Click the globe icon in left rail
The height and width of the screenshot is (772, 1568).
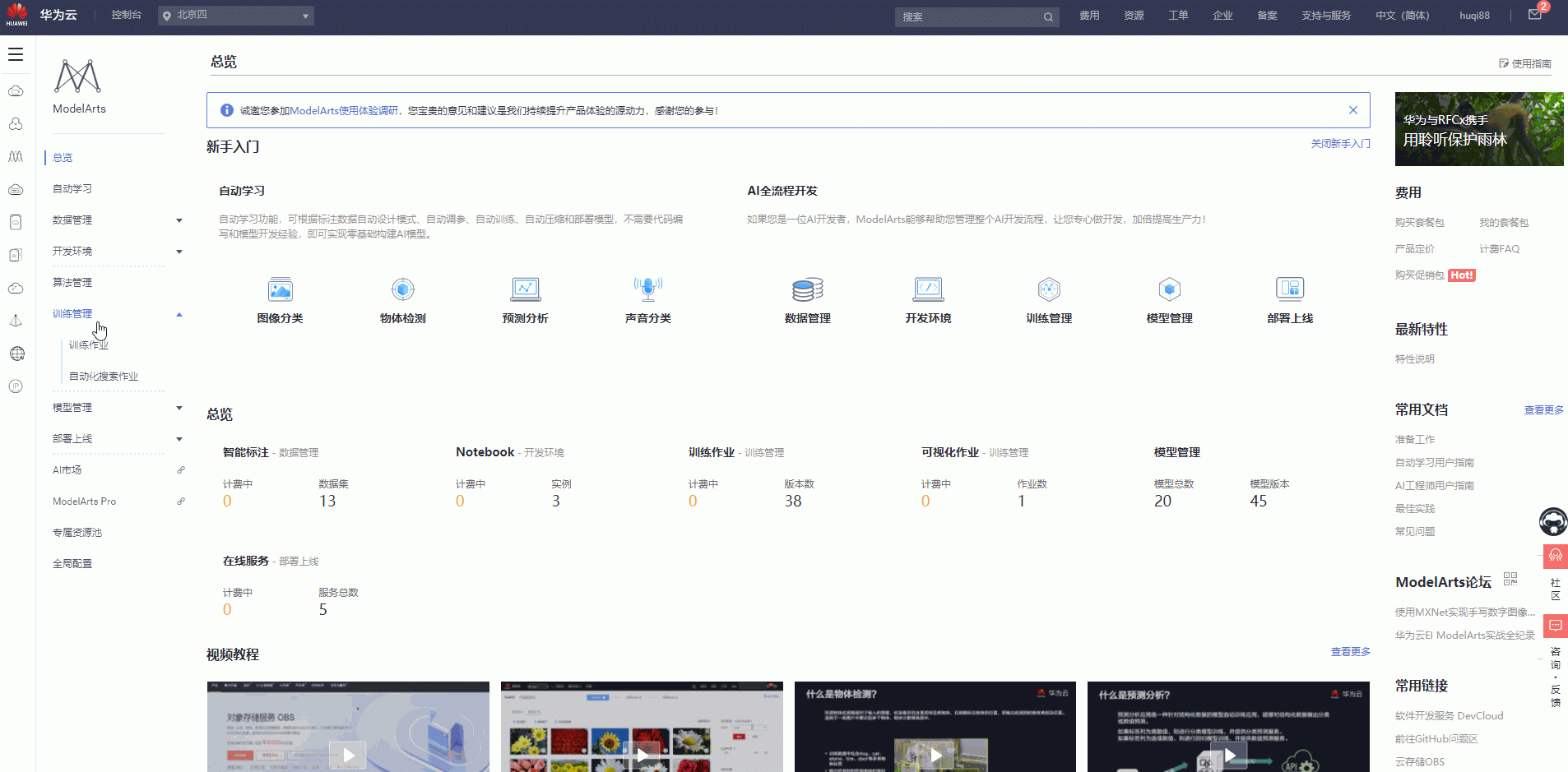coord(16,354)
